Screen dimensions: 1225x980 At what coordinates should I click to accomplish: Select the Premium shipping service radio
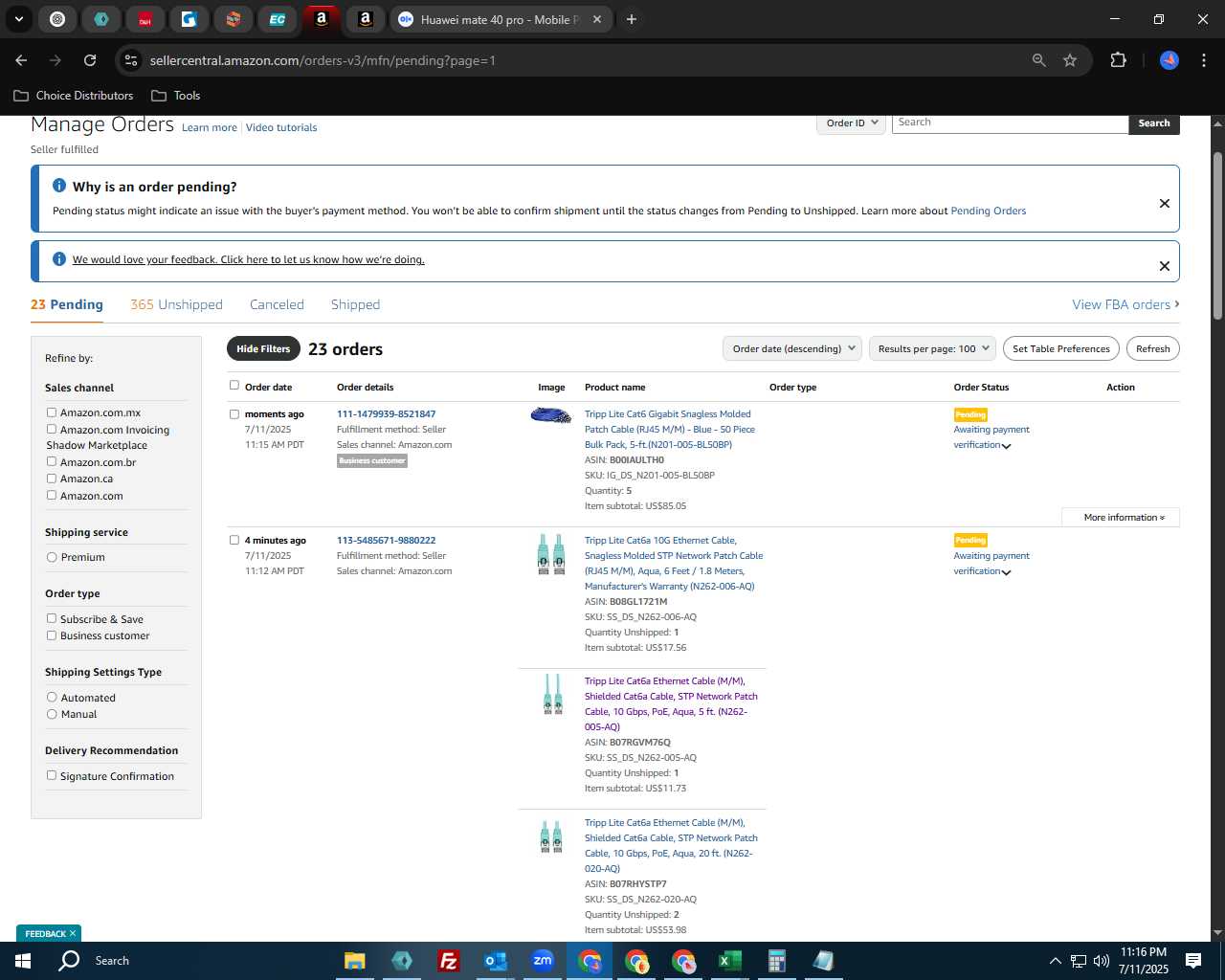(52, 557)
